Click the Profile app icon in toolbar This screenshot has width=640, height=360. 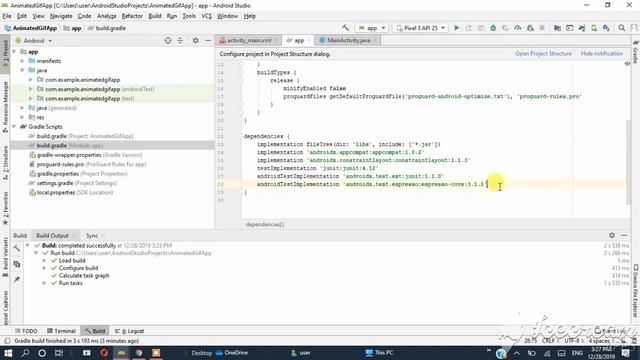pos(518,28)
